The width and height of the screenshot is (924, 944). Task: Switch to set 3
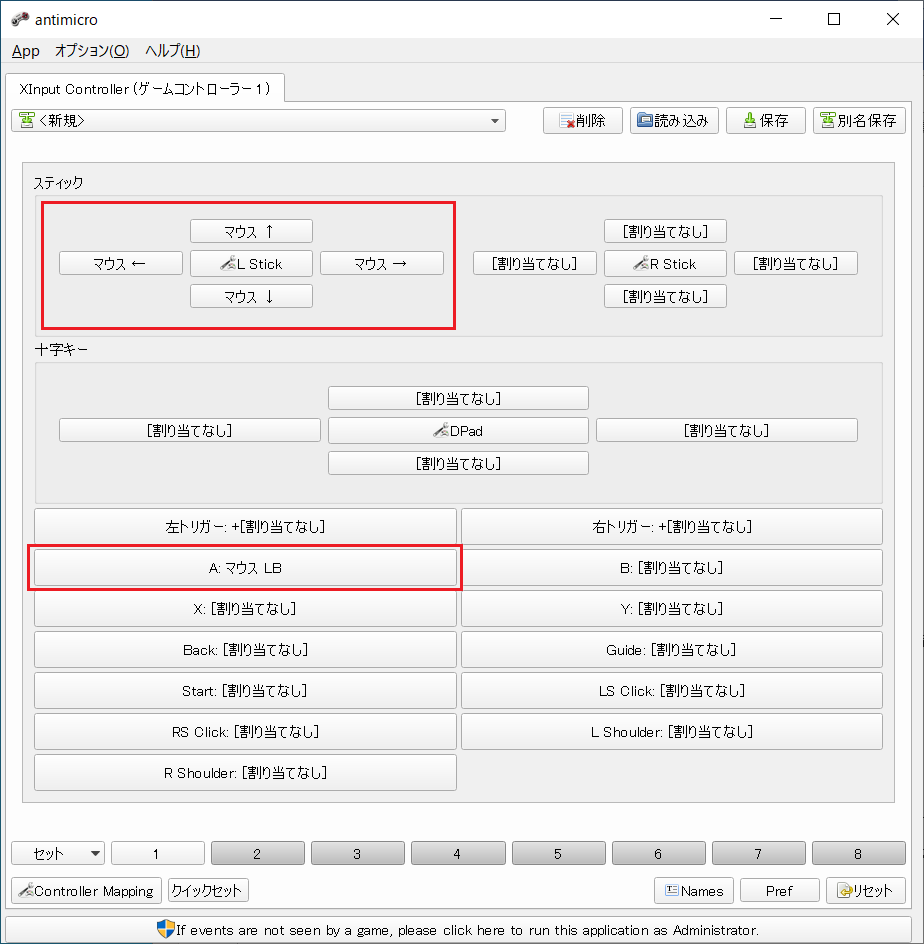tap(358, 853)
